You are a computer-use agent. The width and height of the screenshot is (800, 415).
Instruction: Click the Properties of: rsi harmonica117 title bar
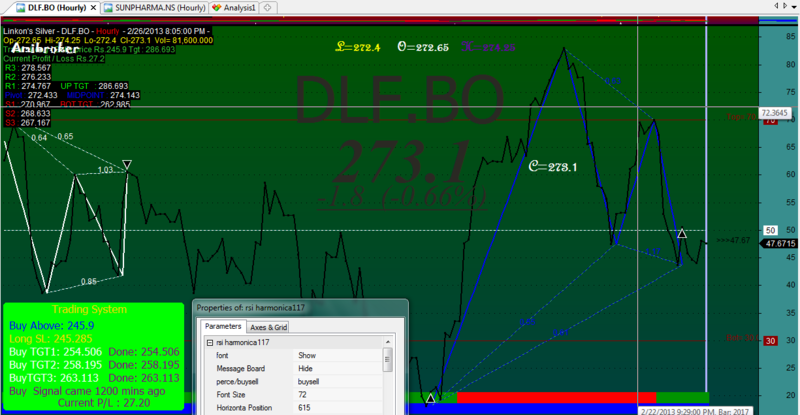point(300,308)
